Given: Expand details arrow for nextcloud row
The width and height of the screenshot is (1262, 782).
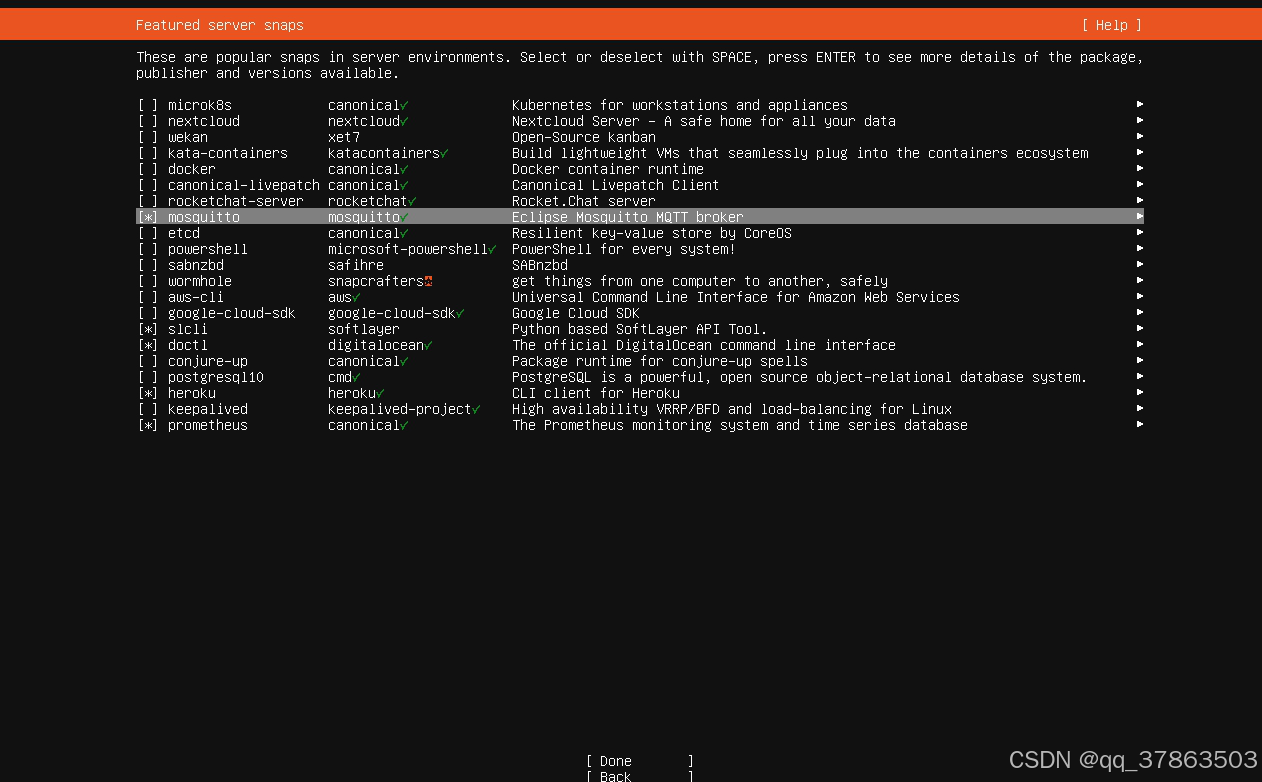Looking at the screenshot, I should point(1140,120).
